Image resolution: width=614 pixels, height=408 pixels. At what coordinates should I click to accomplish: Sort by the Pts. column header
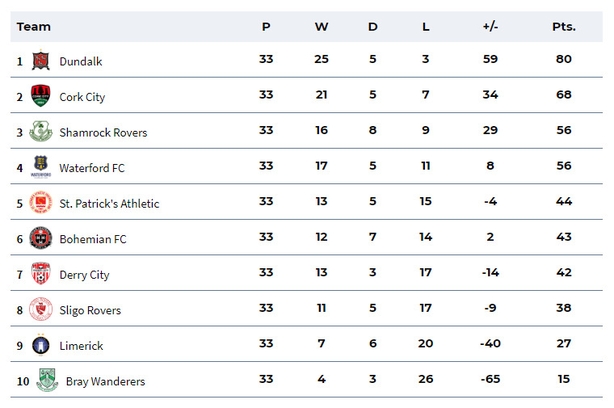(x=564, y=27)
